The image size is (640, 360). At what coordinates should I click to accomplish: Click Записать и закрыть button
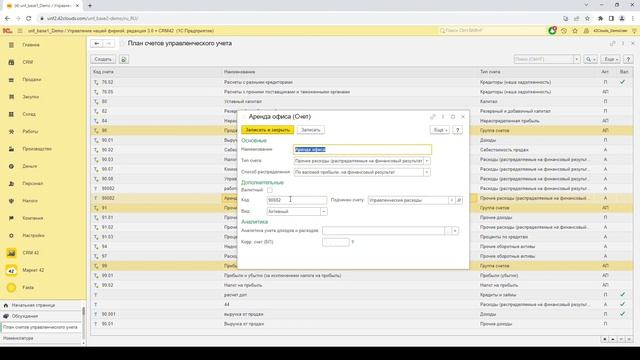[267, 130]
